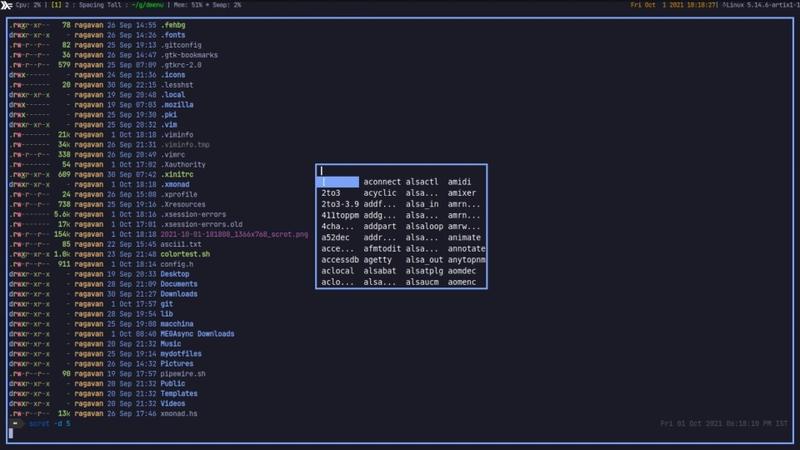The image size is (800, 450).
Task: Click the Pictures directory name
Action: [x=177, y=364]
